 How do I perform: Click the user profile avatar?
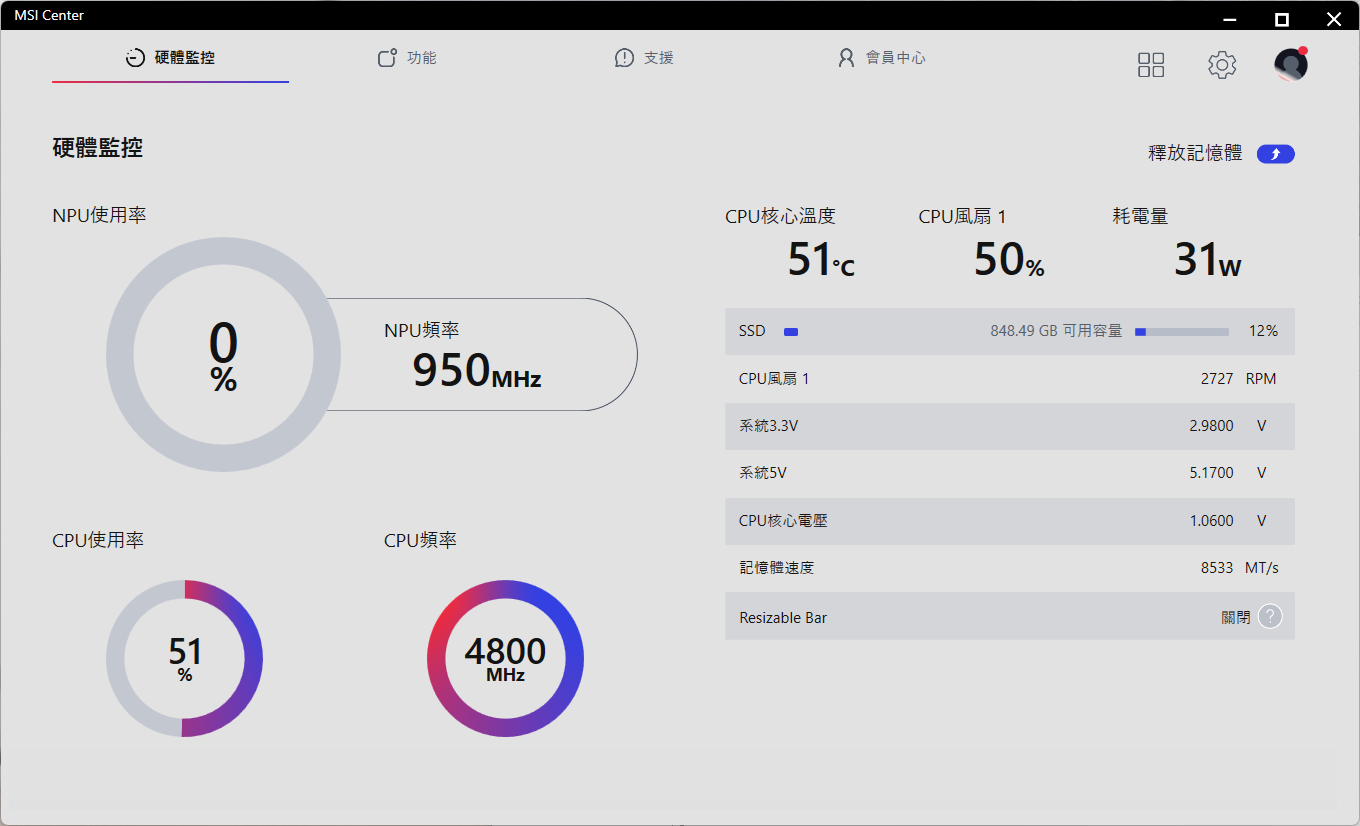click(1291, 64)
